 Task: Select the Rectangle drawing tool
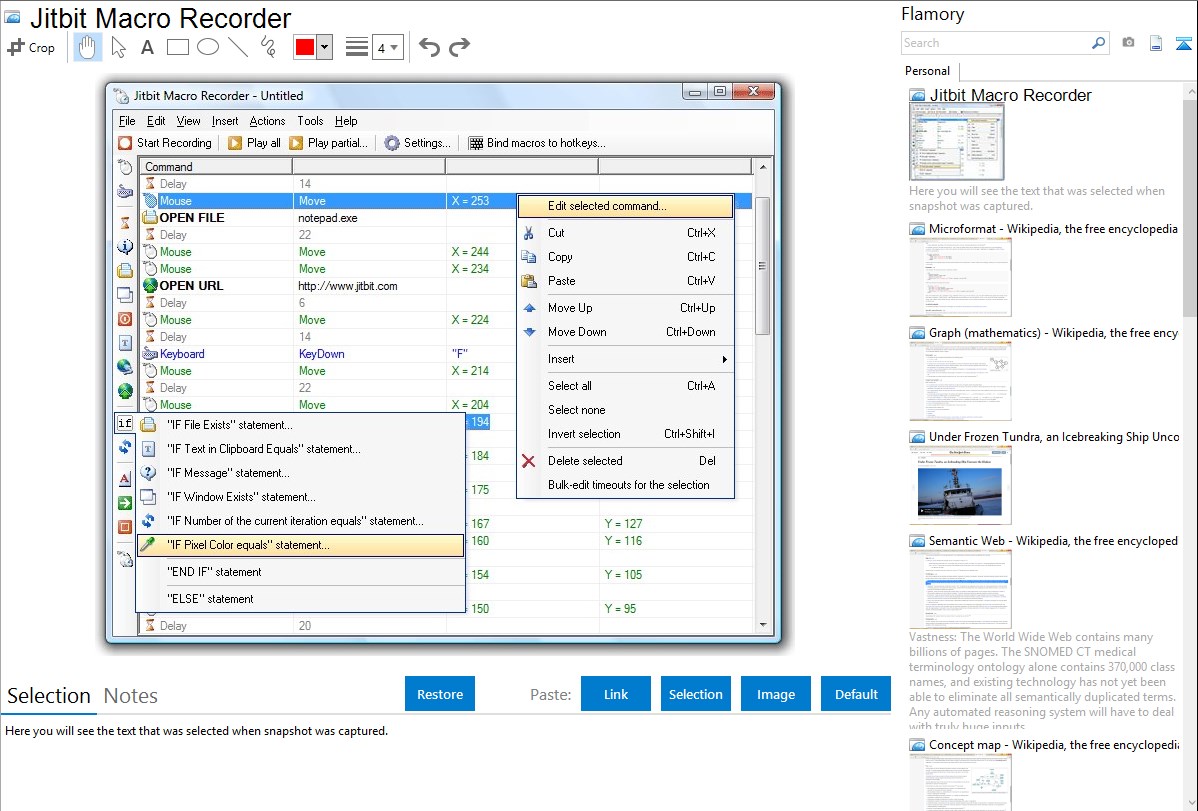coord(176,46)
